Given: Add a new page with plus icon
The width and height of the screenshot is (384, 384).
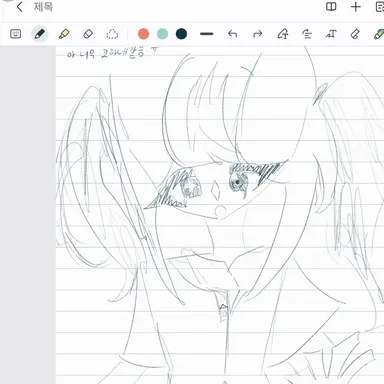Looking at the screenshot, I should pyautogui.click(x=356, y=7).
